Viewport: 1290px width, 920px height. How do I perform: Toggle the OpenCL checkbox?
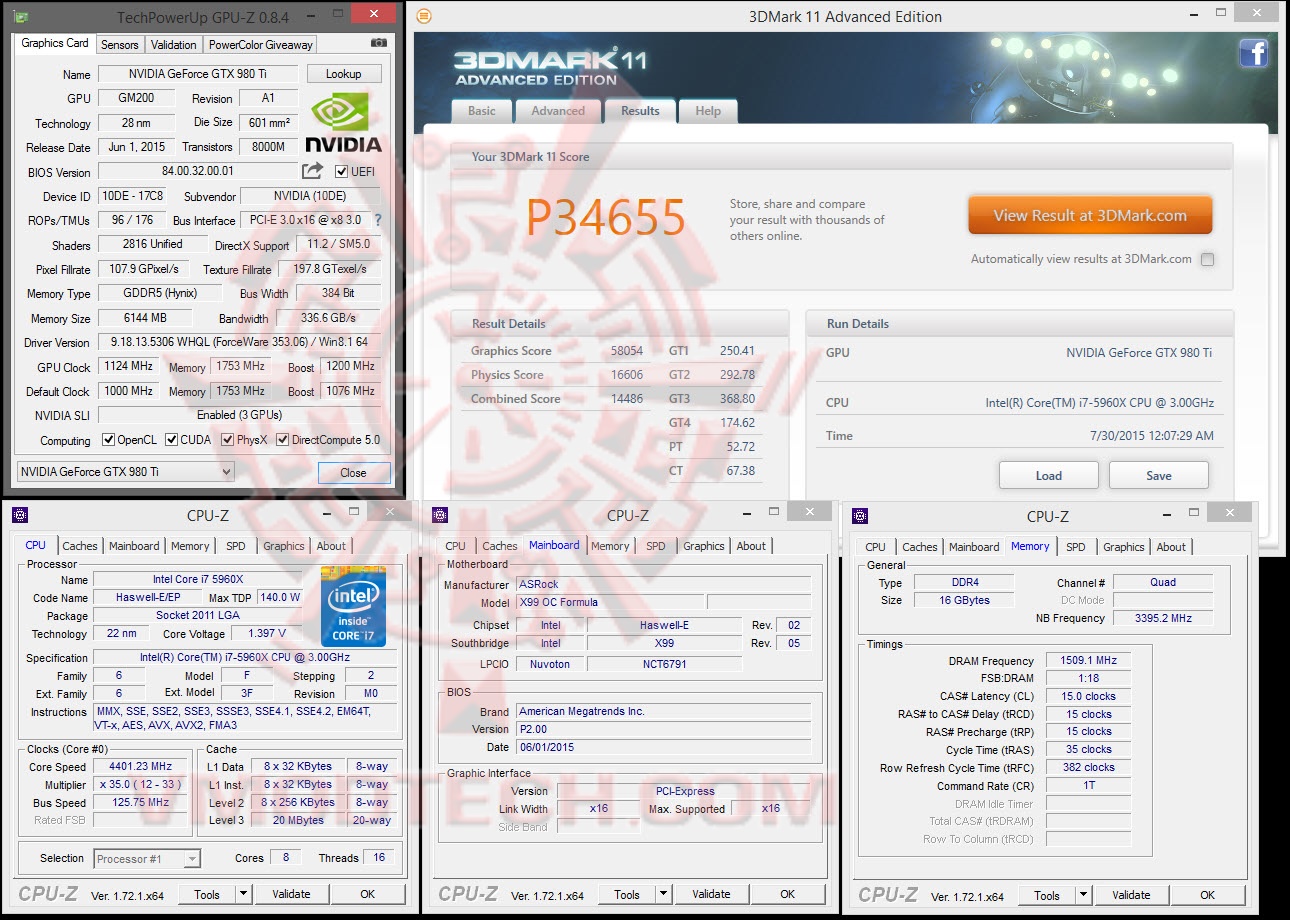(109, 440)
